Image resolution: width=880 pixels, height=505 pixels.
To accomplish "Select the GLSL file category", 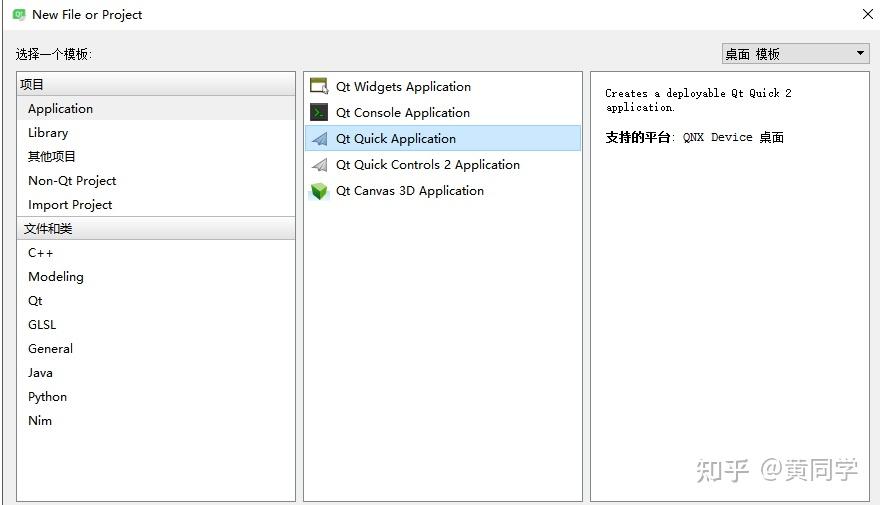I will coord(155,324).
